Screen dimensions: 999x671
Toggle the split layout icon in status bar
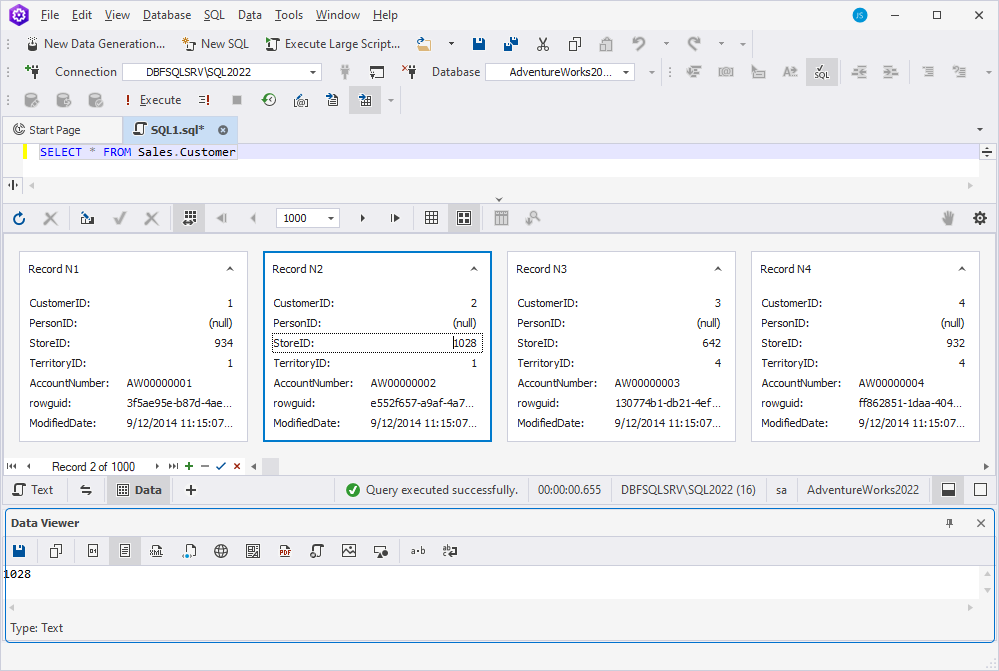tap(948, 490)
